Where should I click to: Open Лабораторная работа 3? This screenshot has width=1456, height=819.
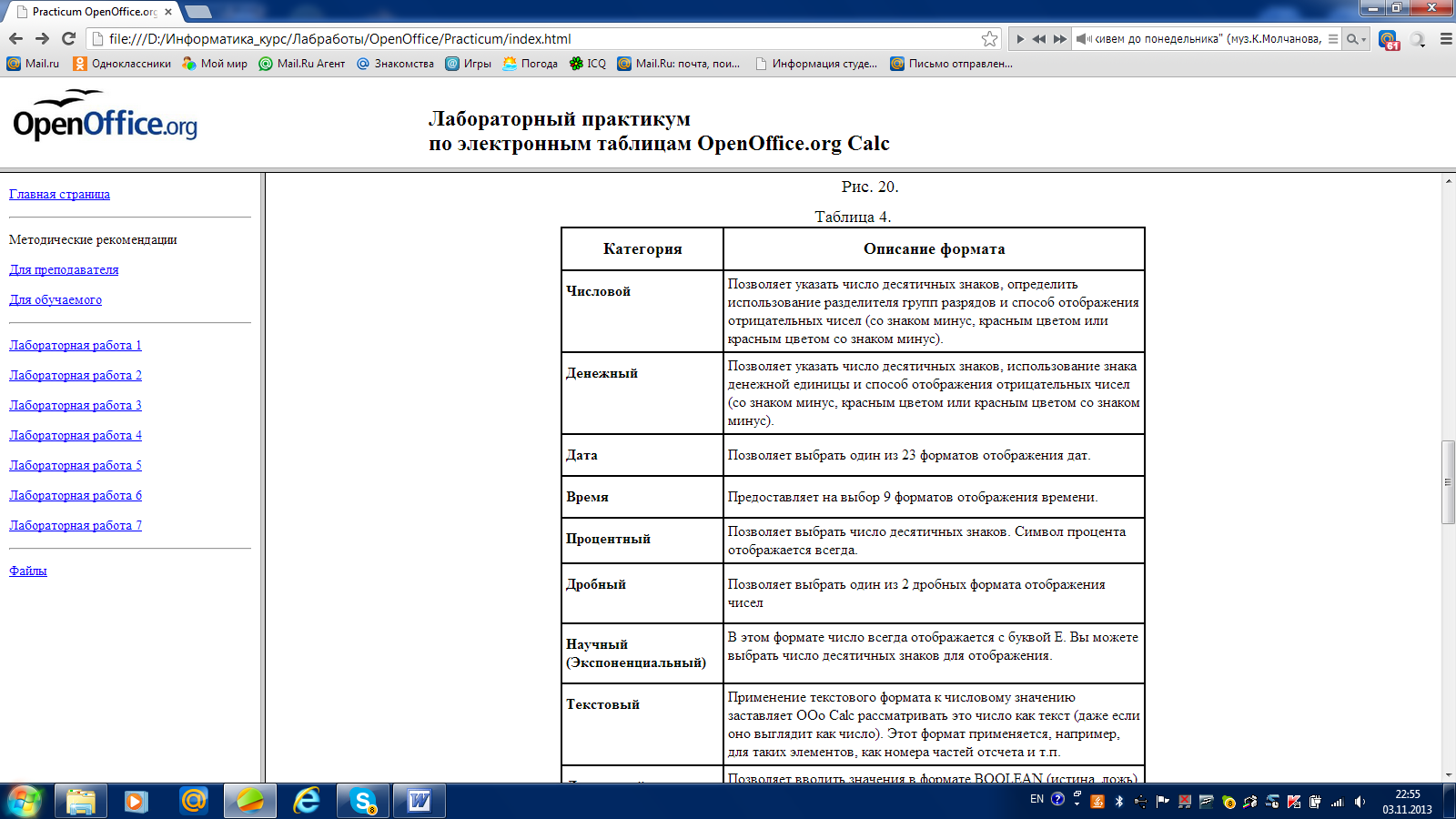point(76,405)
